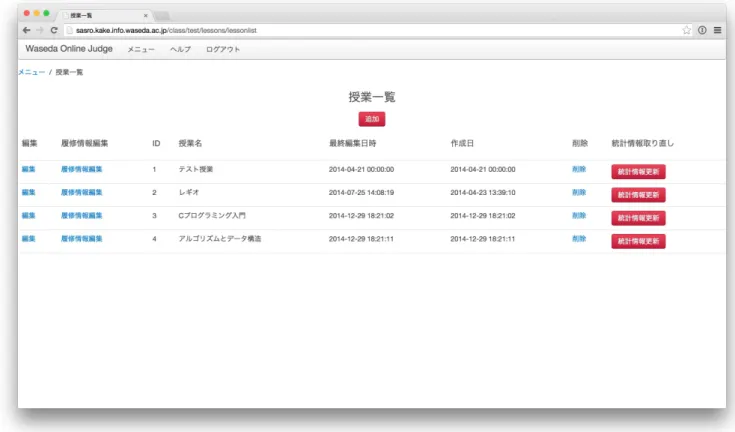Open 履修情報編集 for レギオ
735x432 pixels.
(x=82, y=193)
